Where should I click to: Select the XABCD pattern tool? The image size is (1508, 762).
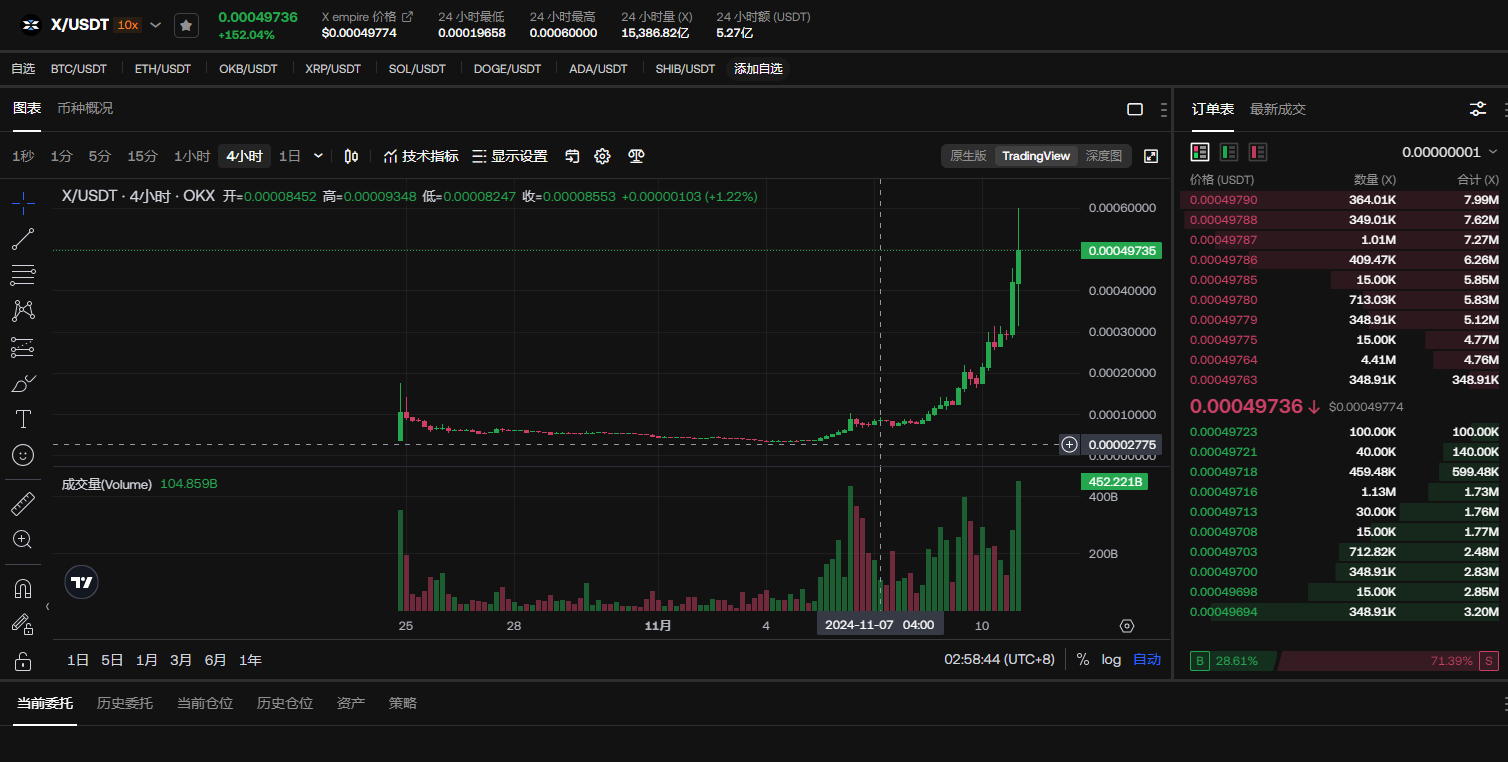[23, 311]
